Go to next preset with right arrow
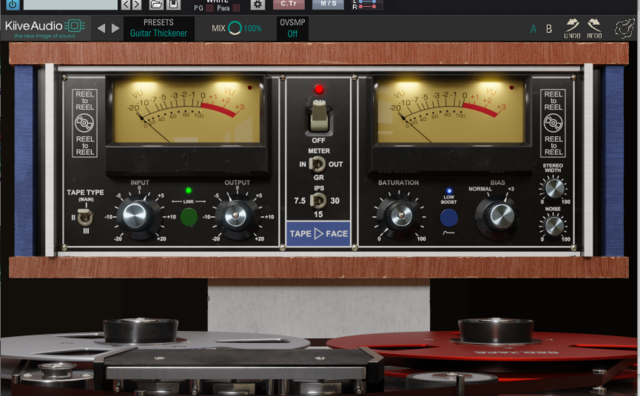Screen dimensions: 640x396 (x=116, y=28)
